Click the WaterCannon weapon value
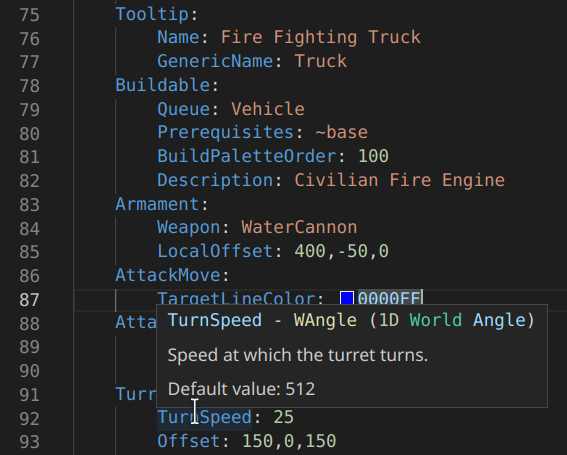 coord(299,228)
